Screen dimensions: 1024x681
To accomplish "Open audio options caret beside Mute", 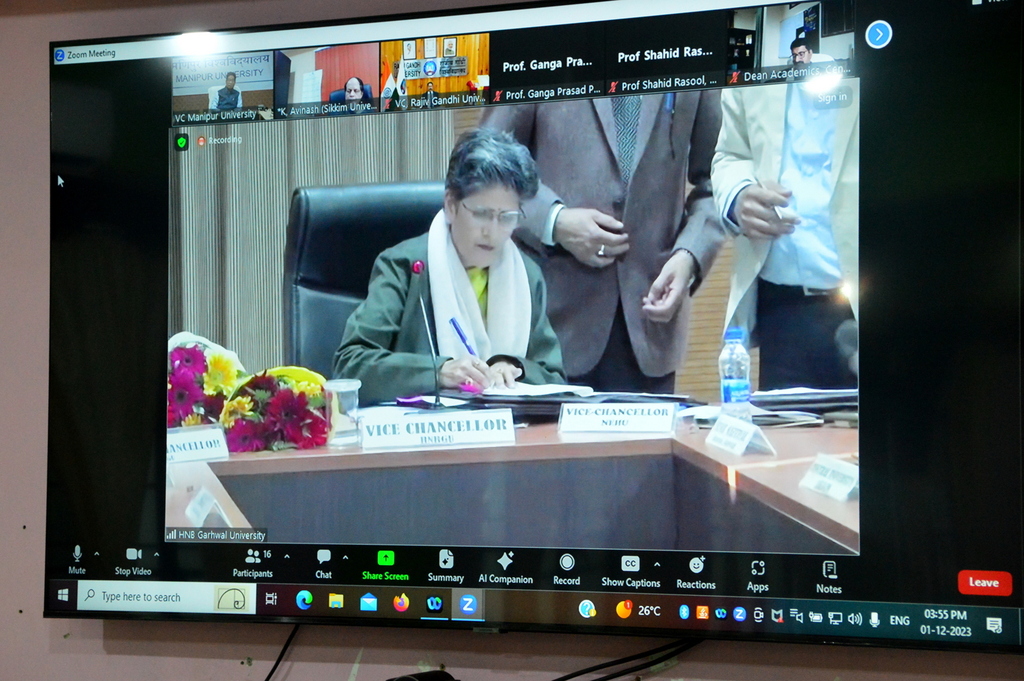I will tap(97, 554).
